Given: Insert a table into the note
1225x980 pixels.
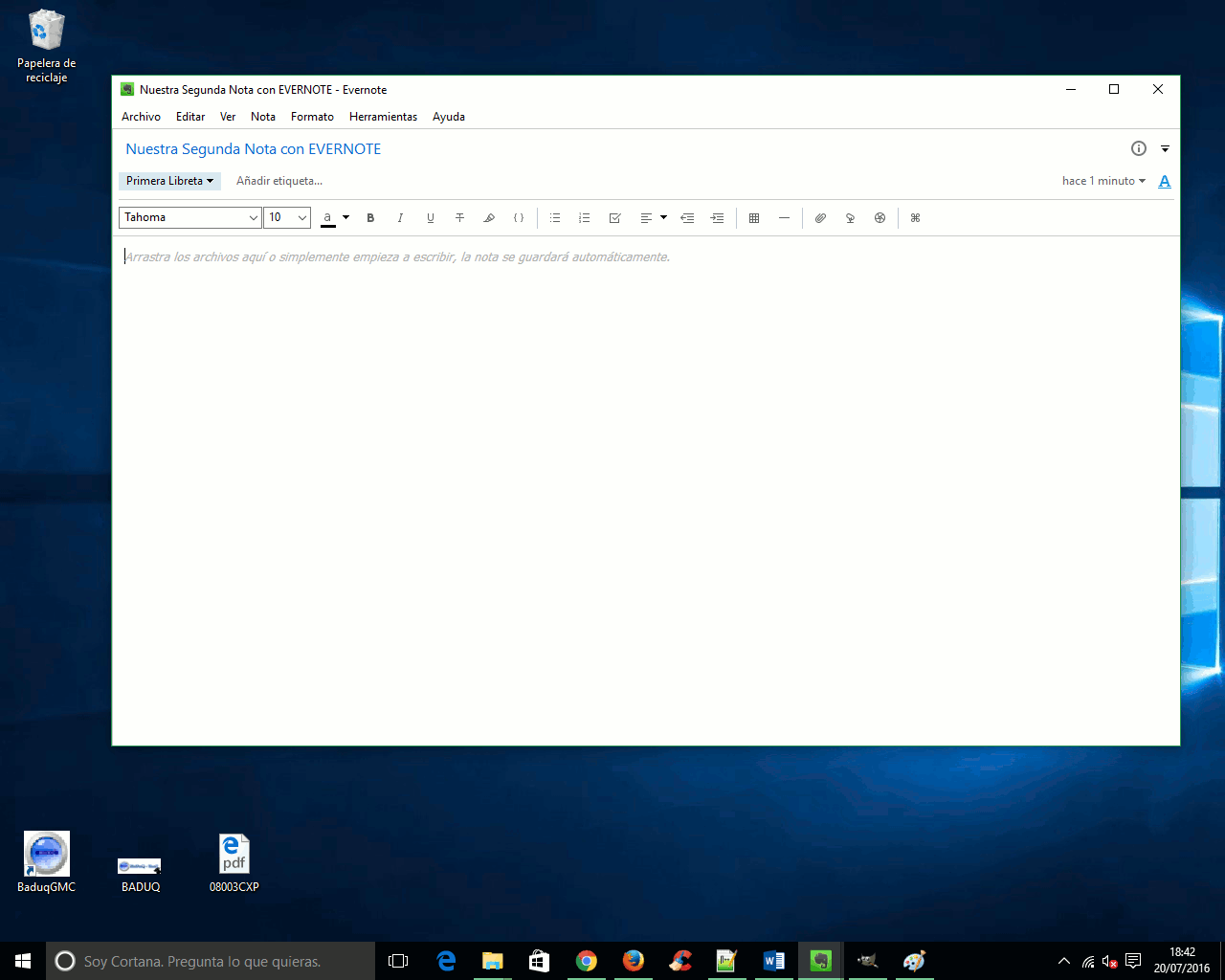Looking at the screenshot, I should pos(754,218).
